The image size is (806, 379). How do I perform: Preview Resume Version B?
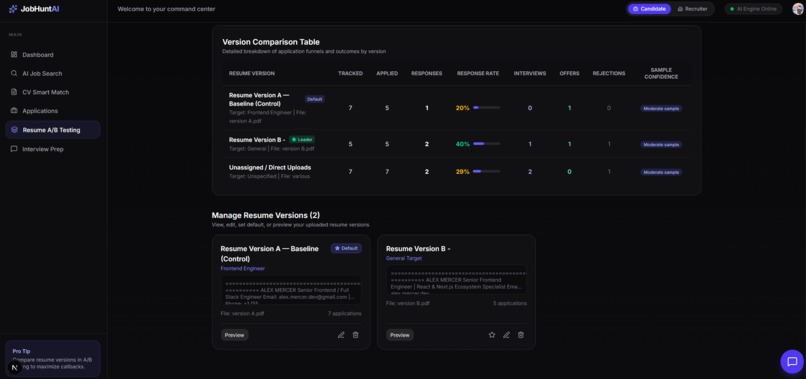400,335
